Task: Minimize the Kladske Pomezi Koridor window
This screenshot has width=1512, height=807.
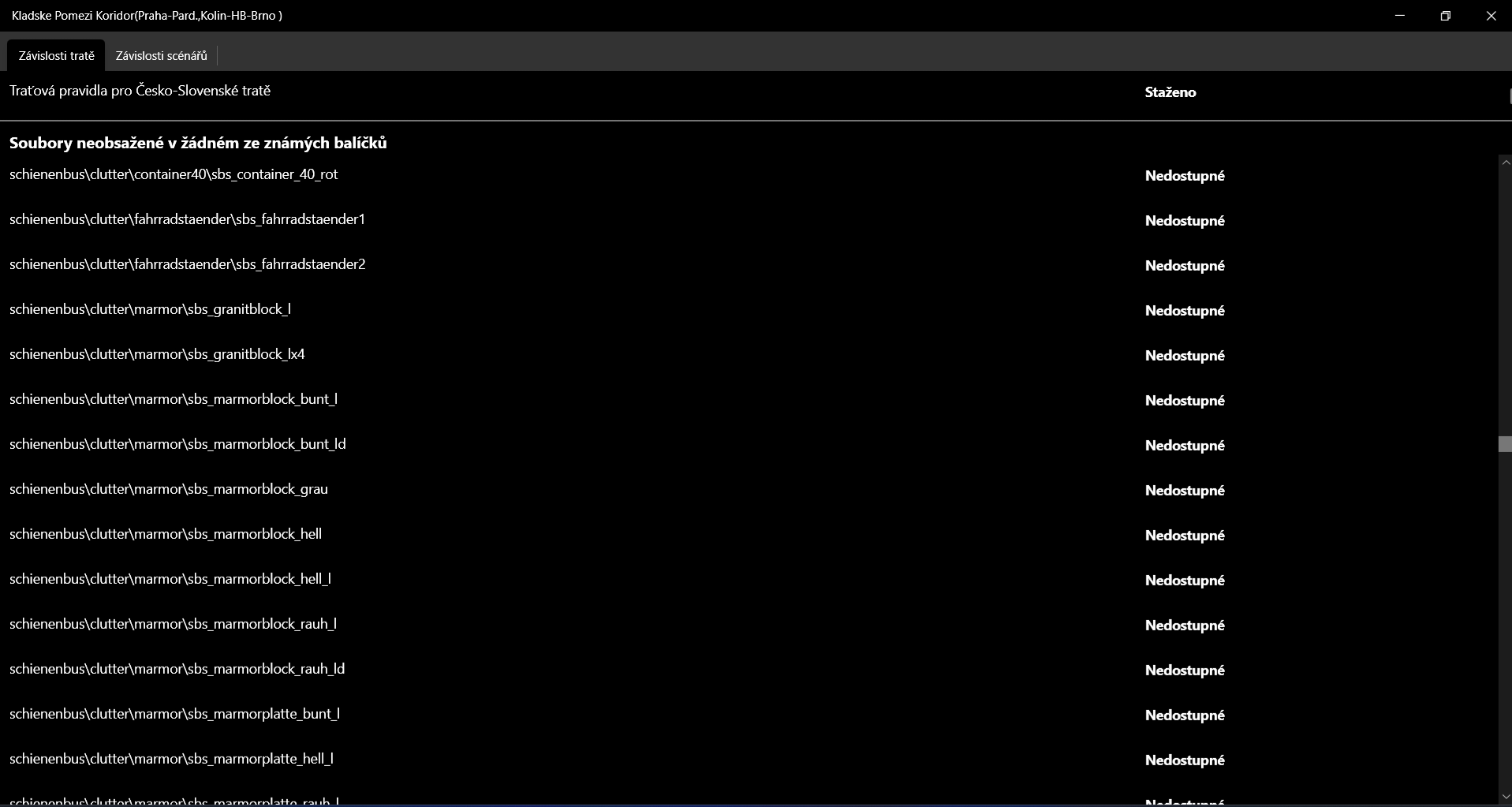Action: click(1400, 16)
